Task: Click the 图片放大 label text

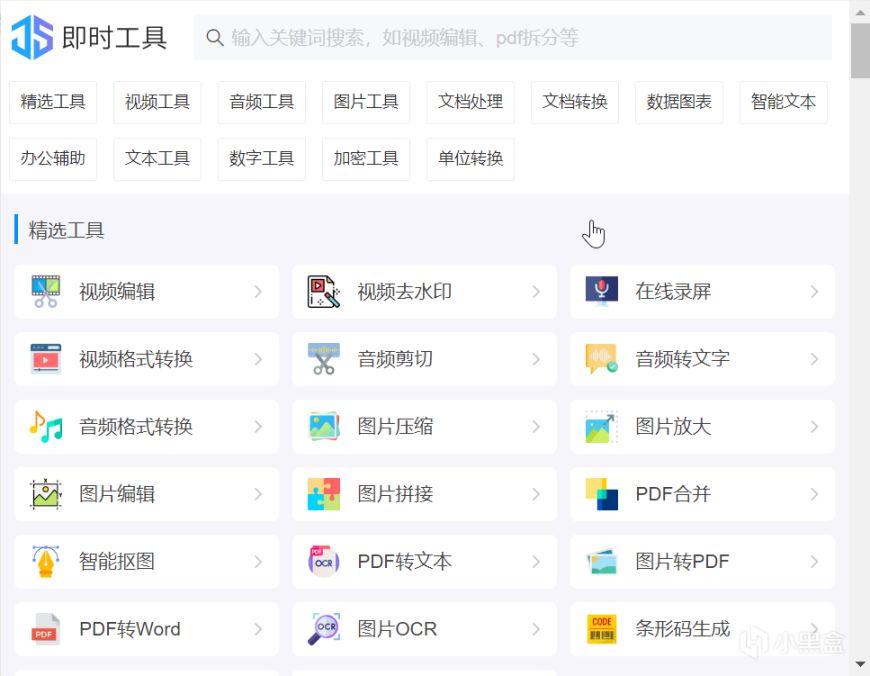Action: pyautogui.click(x=673, y=427)
